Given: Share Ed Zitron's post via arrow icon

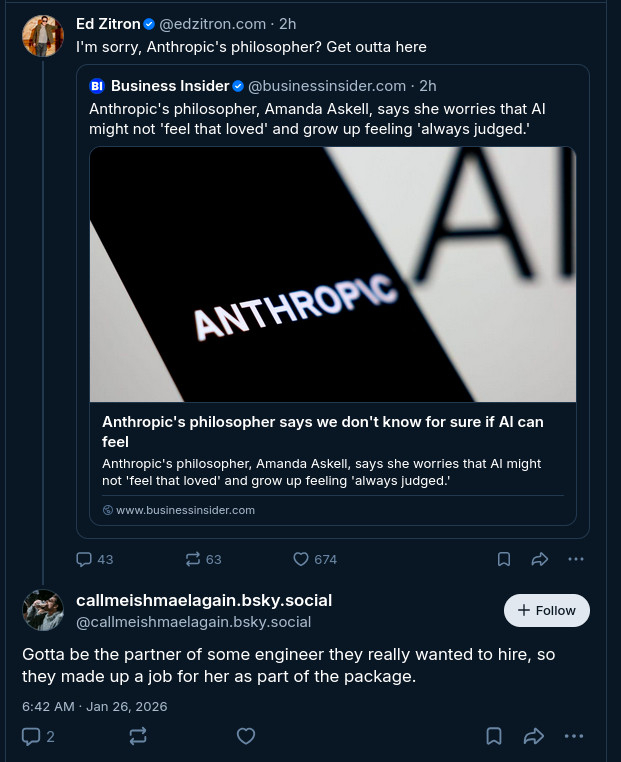Looking at the screenshot, I should click(x=540, y=559).
